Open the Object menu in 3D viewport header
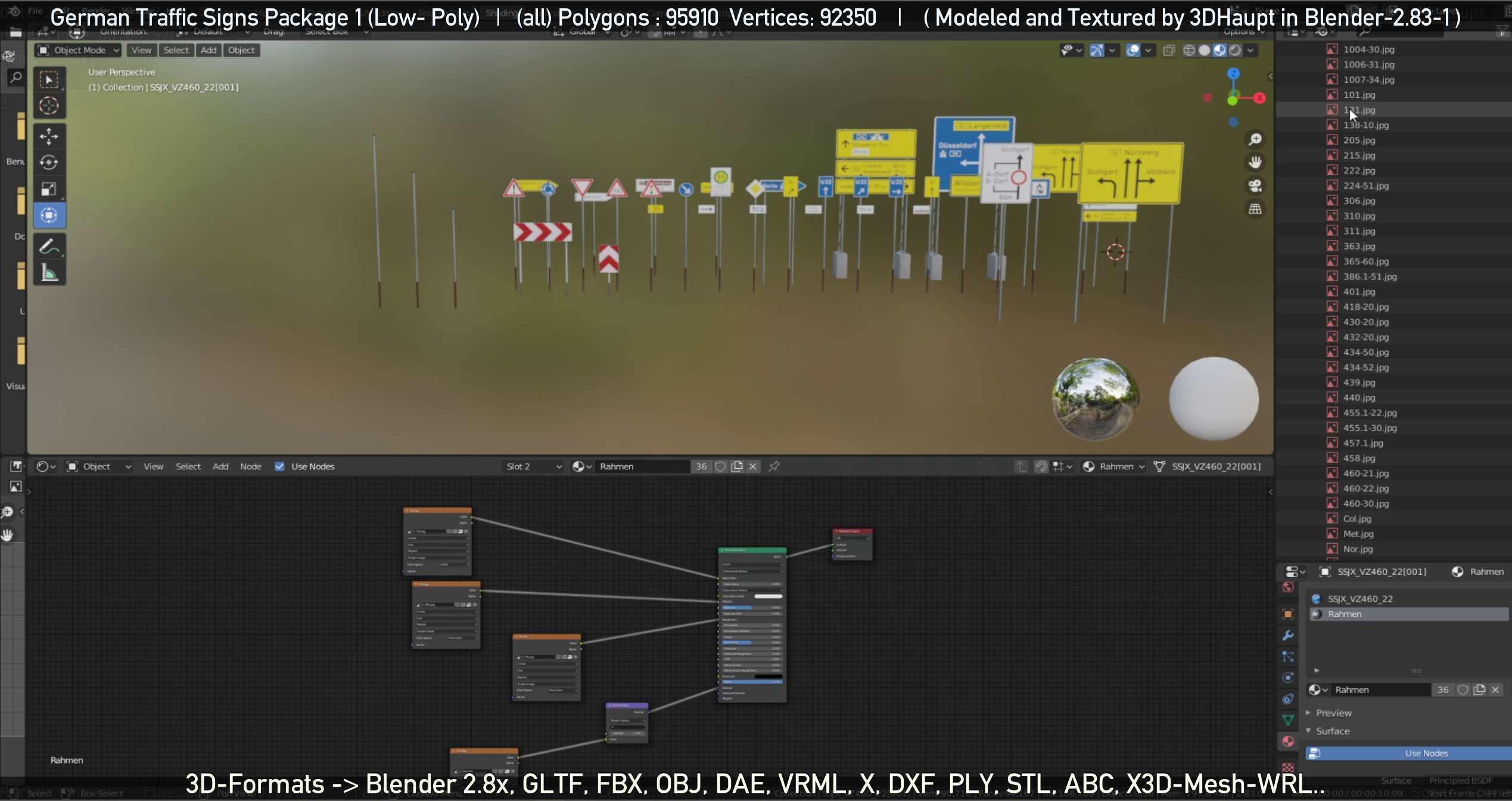The height and width of the screenshot is (801, 1512). click(241, 51)
